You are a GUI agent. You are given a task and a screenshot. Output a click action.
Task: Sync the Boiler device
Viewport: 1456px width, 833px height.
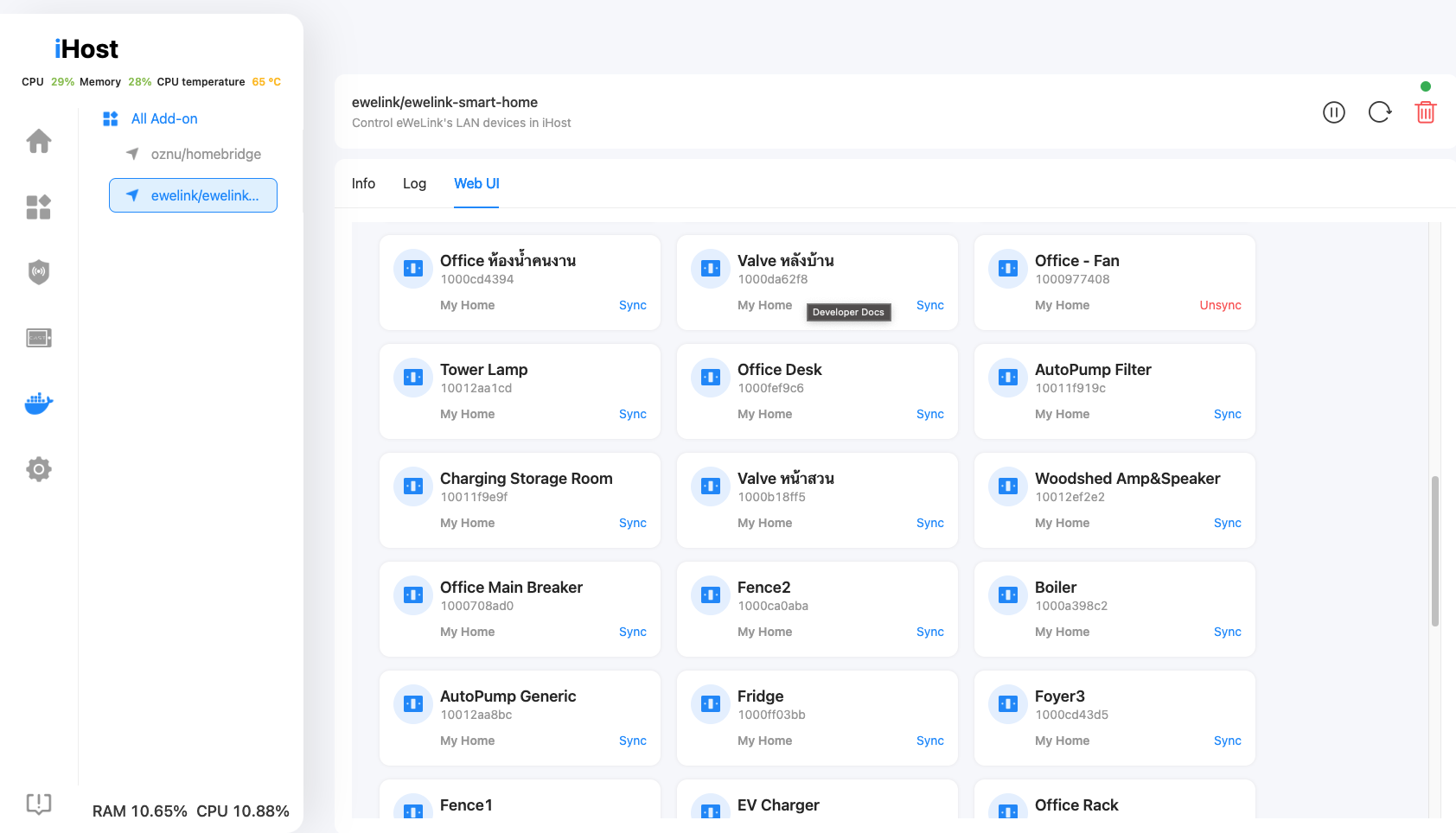point(1228,632)
